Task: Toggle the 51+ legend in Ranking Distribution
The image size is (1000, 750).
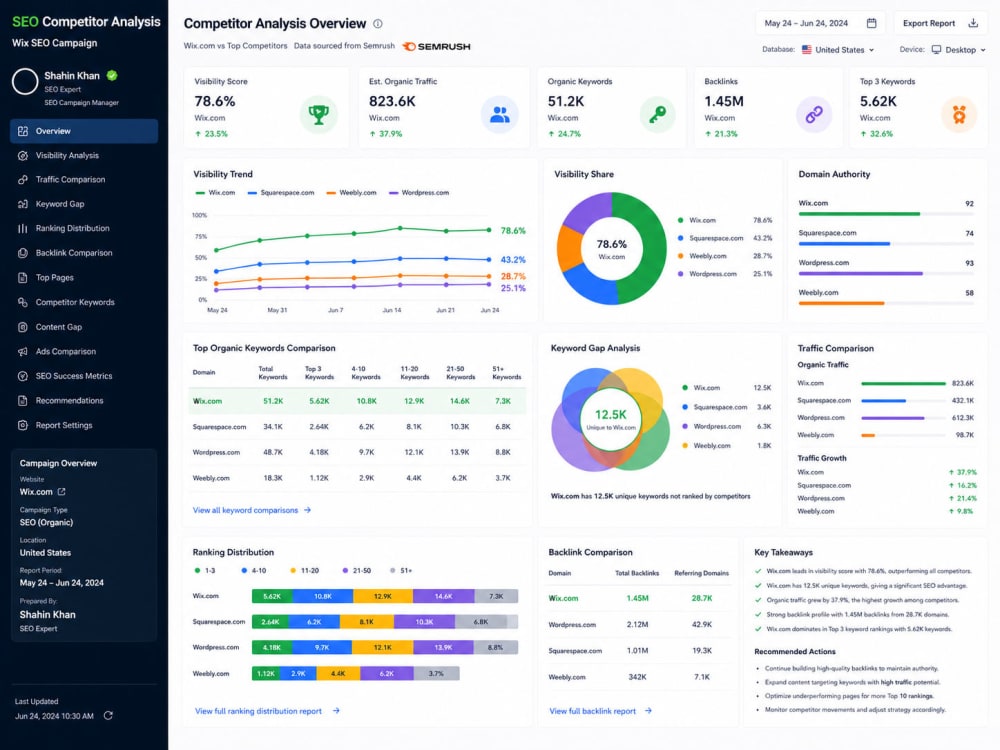Action: (x=401, y=571)
